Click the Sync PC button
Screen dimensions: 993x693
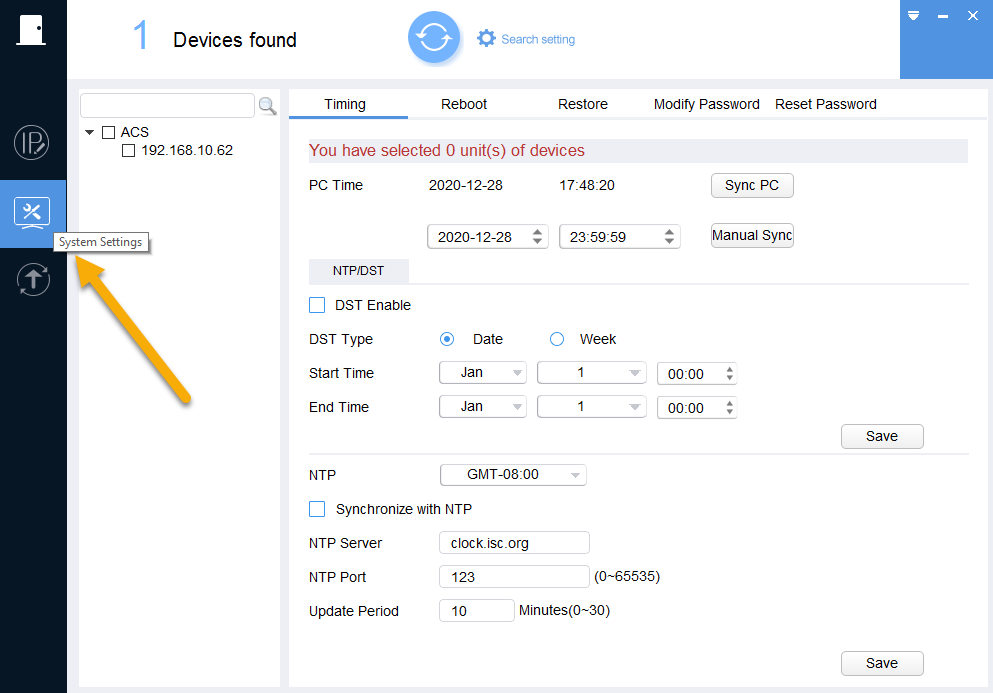point(752,186)
